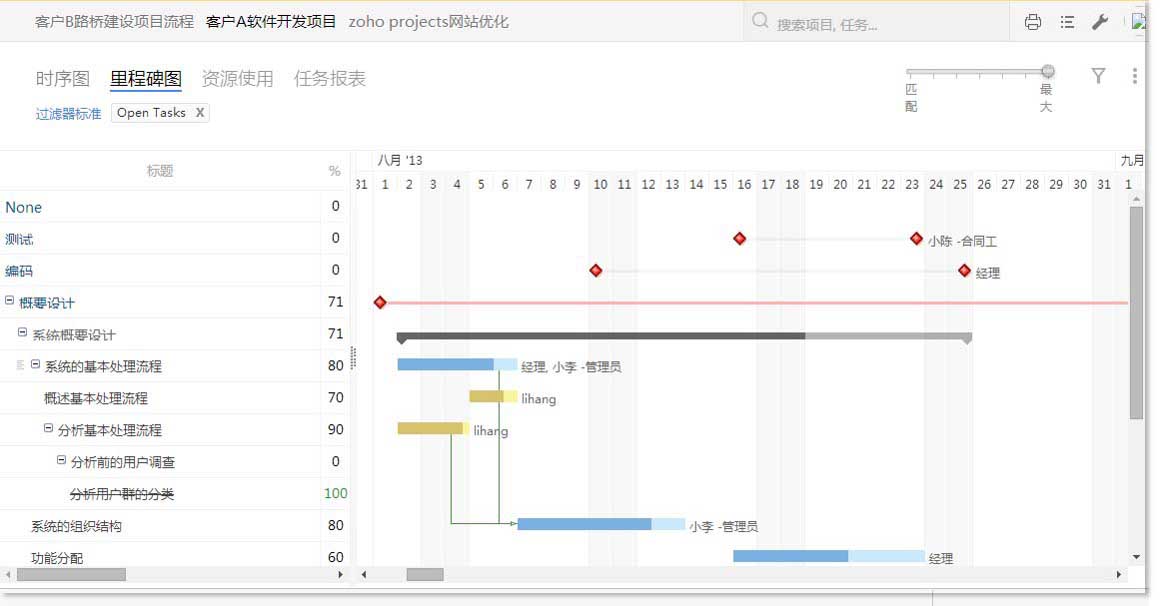This screenshot has height=606, width=1168.
Task: Switch to 里程碑图 tab
Action: pos(146,79)
